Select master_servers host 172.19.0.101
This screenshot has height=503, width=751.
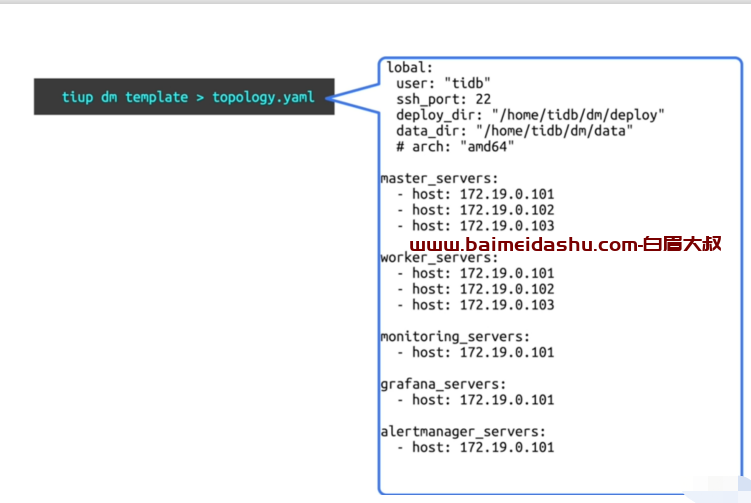[x=476, y=194]
